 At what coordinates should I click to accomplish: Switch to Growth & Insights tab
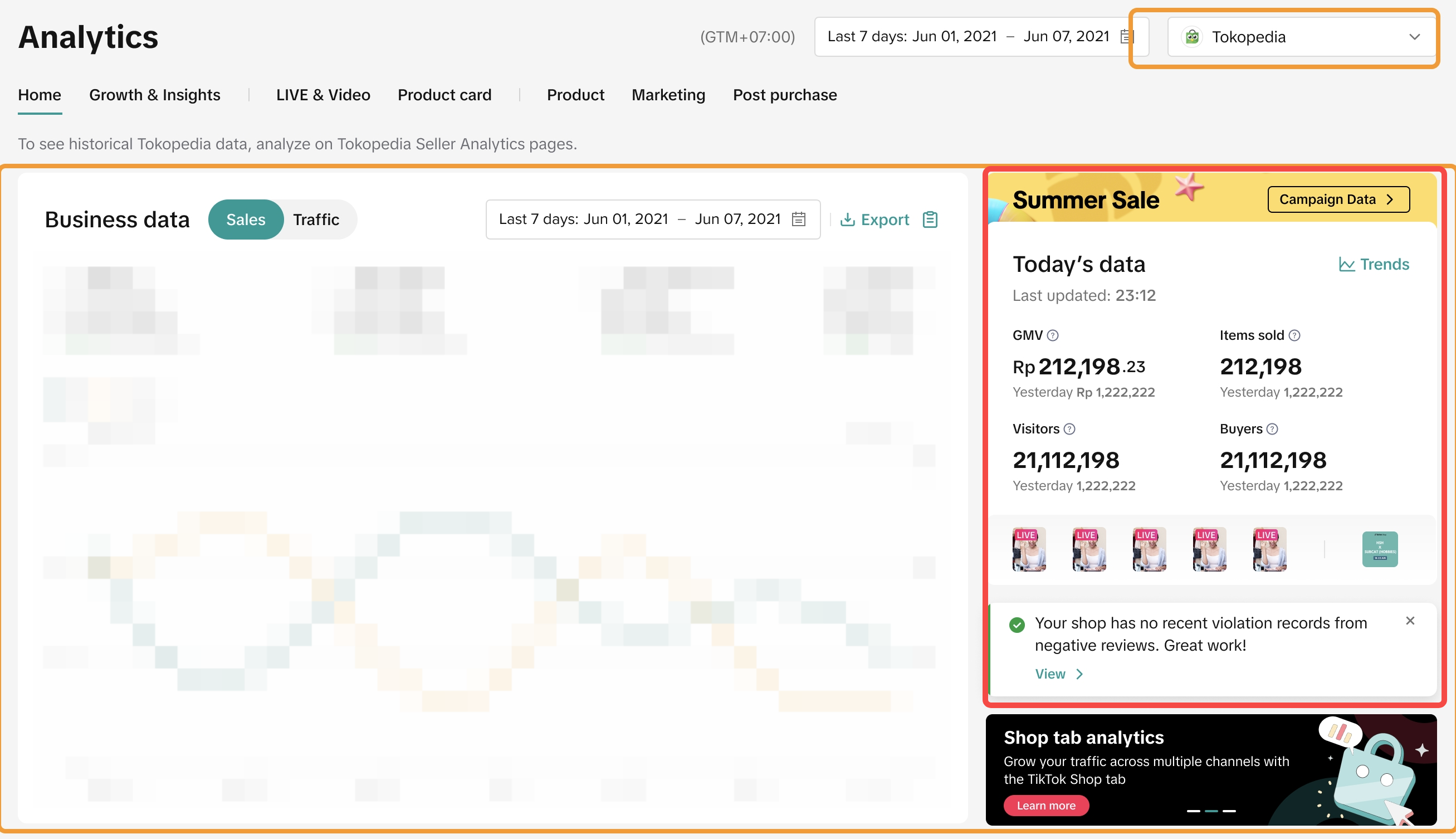(x=154, y=95)
